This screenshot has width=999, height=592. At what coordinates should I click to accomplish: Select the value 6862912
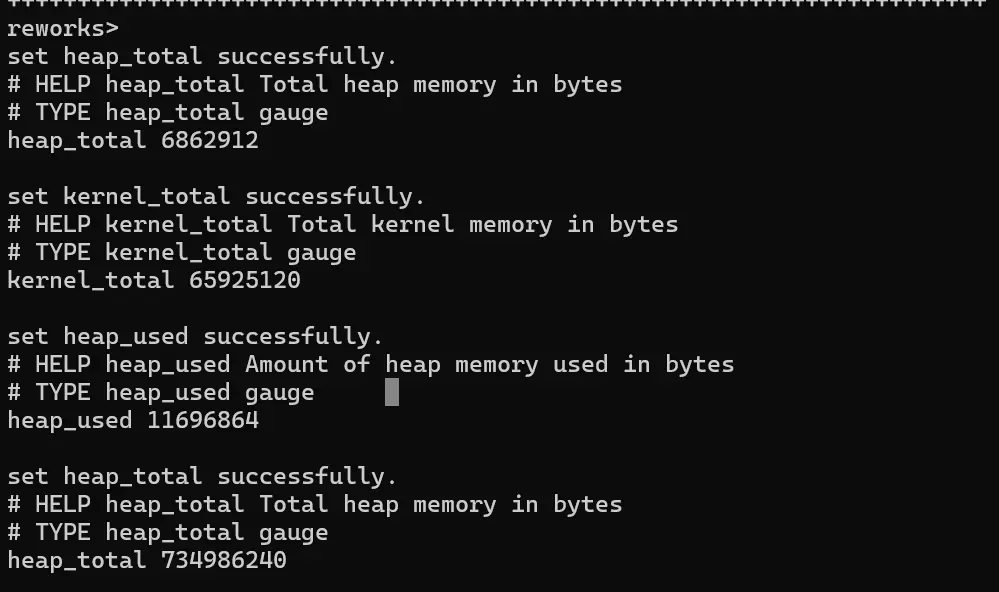coord(210,140)
